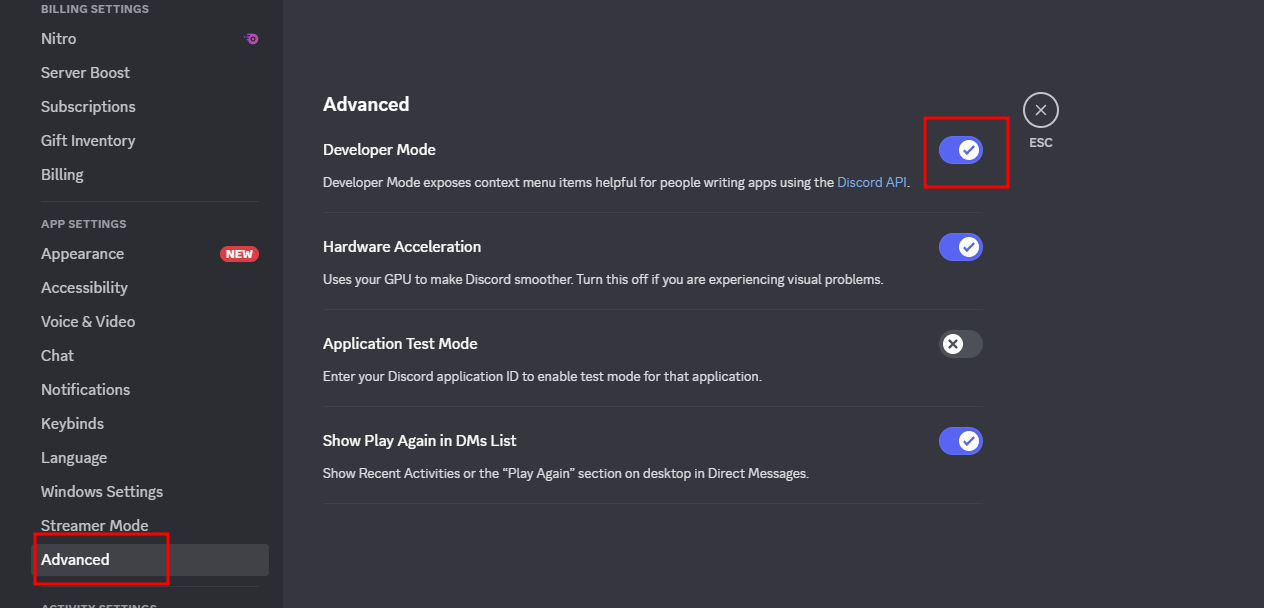The width and height of the screenshot is (1264, 608).
Task: Click the Developer Mode label
Action: (x=379, y=150)
